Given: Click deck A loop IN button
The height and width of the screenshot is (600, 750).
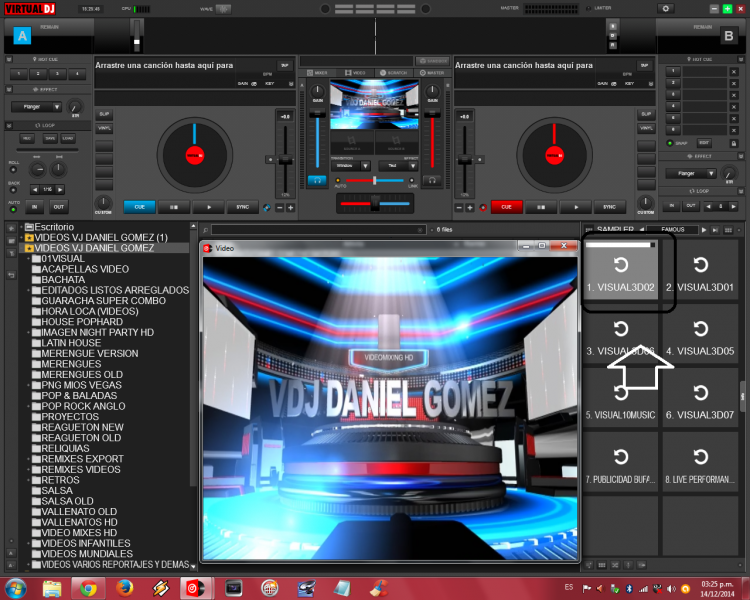Looking at the screenshot, I should [34, 207].
